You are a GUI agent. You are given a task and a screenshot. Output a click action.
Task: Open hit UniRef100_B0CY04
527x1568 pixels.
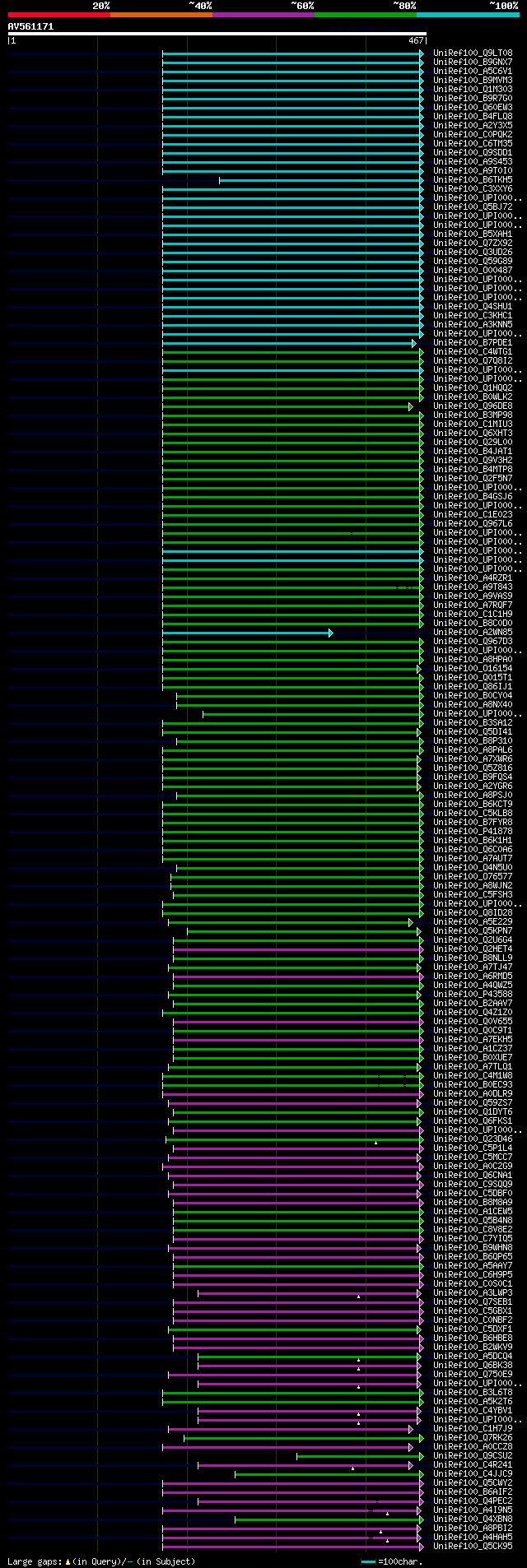point(473,695)
